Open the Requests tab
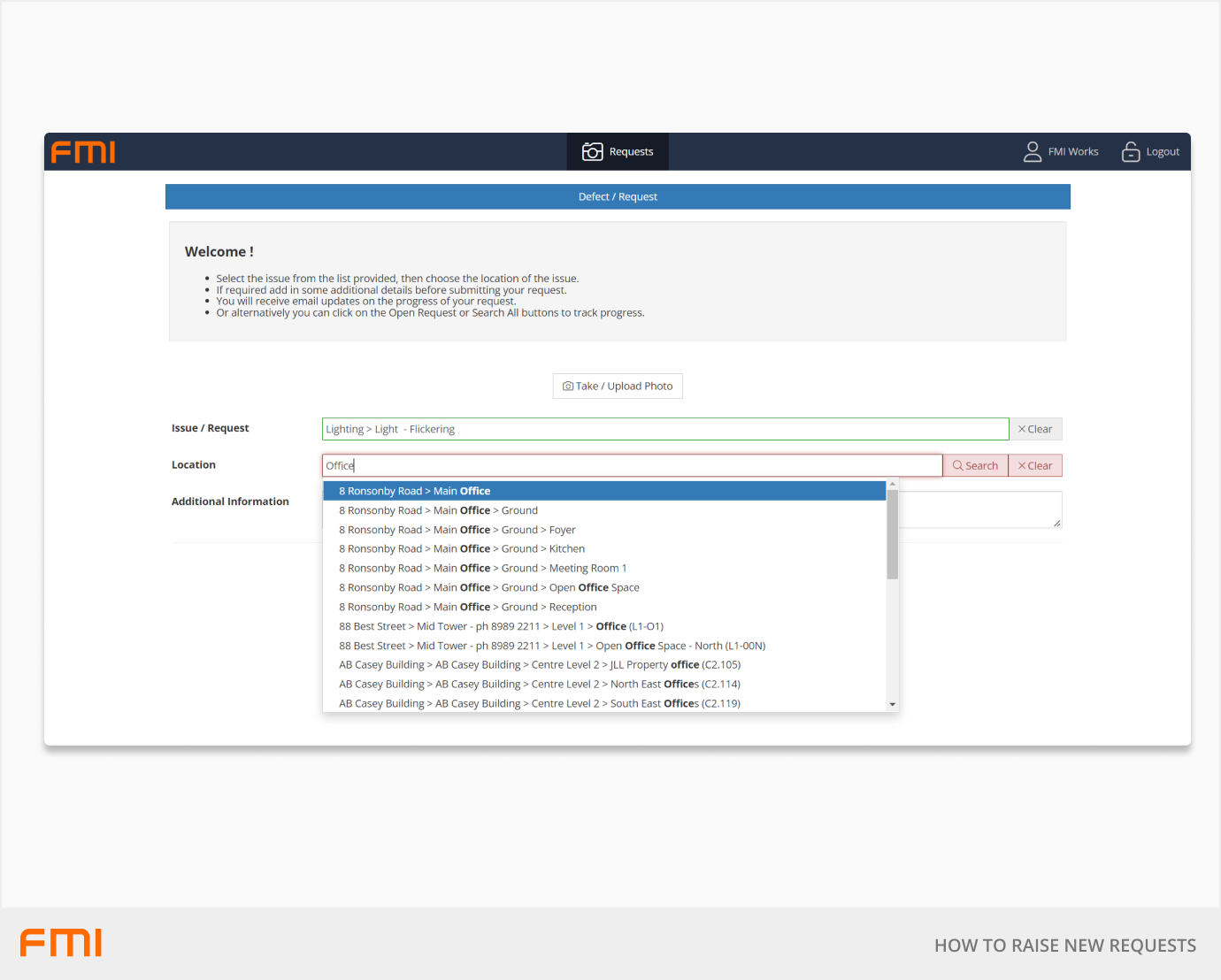 [618, 152]
